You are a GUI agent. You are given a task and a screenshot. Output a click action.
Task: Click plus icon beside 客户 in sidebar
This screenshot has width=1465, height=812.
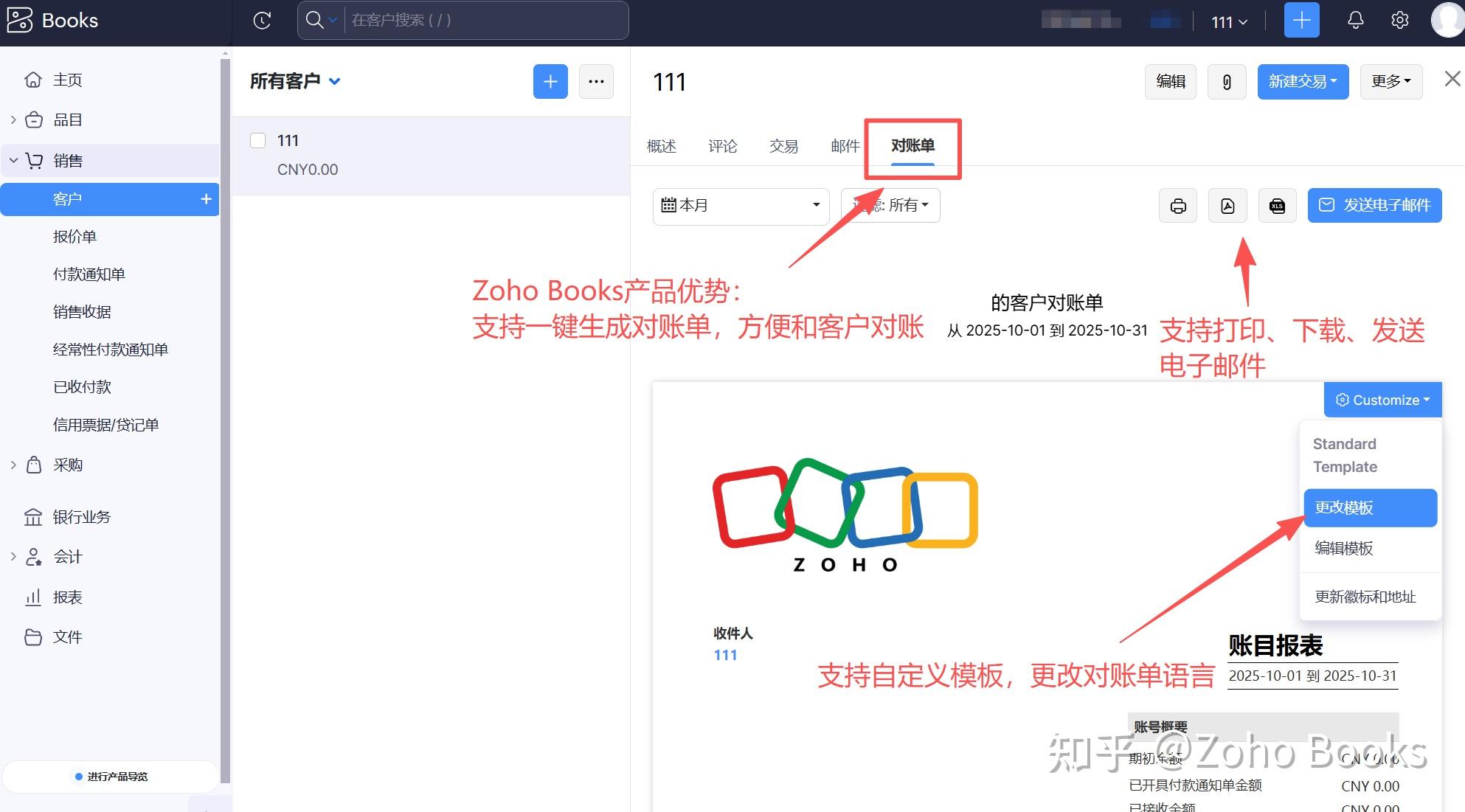pyautogui.click(x=206, y=199)
